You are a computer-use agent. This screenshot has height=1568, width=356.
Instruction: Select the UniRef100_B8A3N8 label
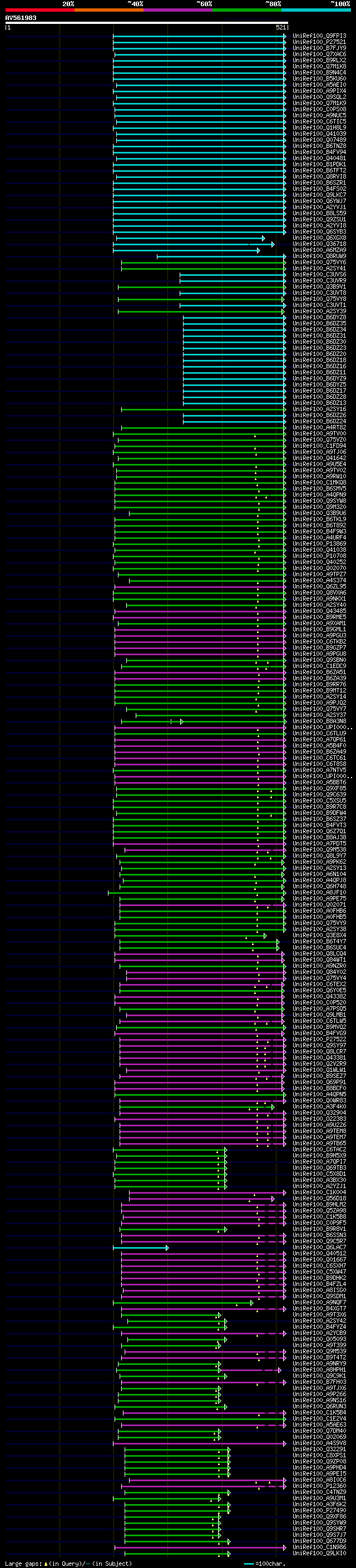pos(319,721)
